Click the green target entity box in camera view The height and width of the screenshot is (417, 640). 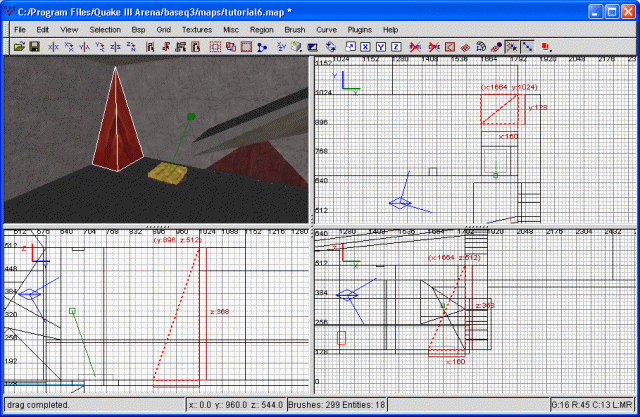pyautogui.click(x=191, y=117)
